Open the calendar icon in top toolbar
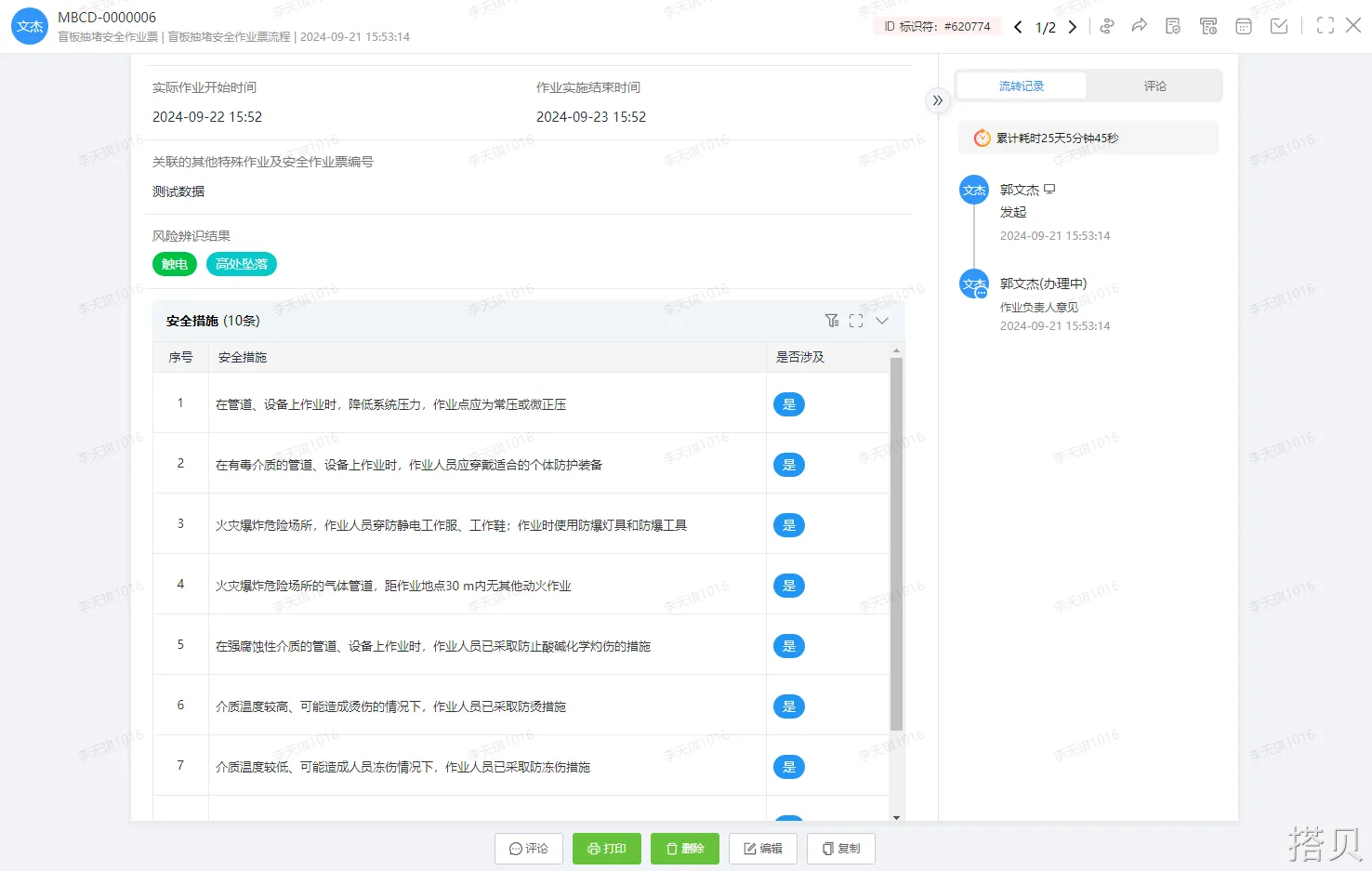The height and width of the screenshot is (871, 1372). 1244,26
